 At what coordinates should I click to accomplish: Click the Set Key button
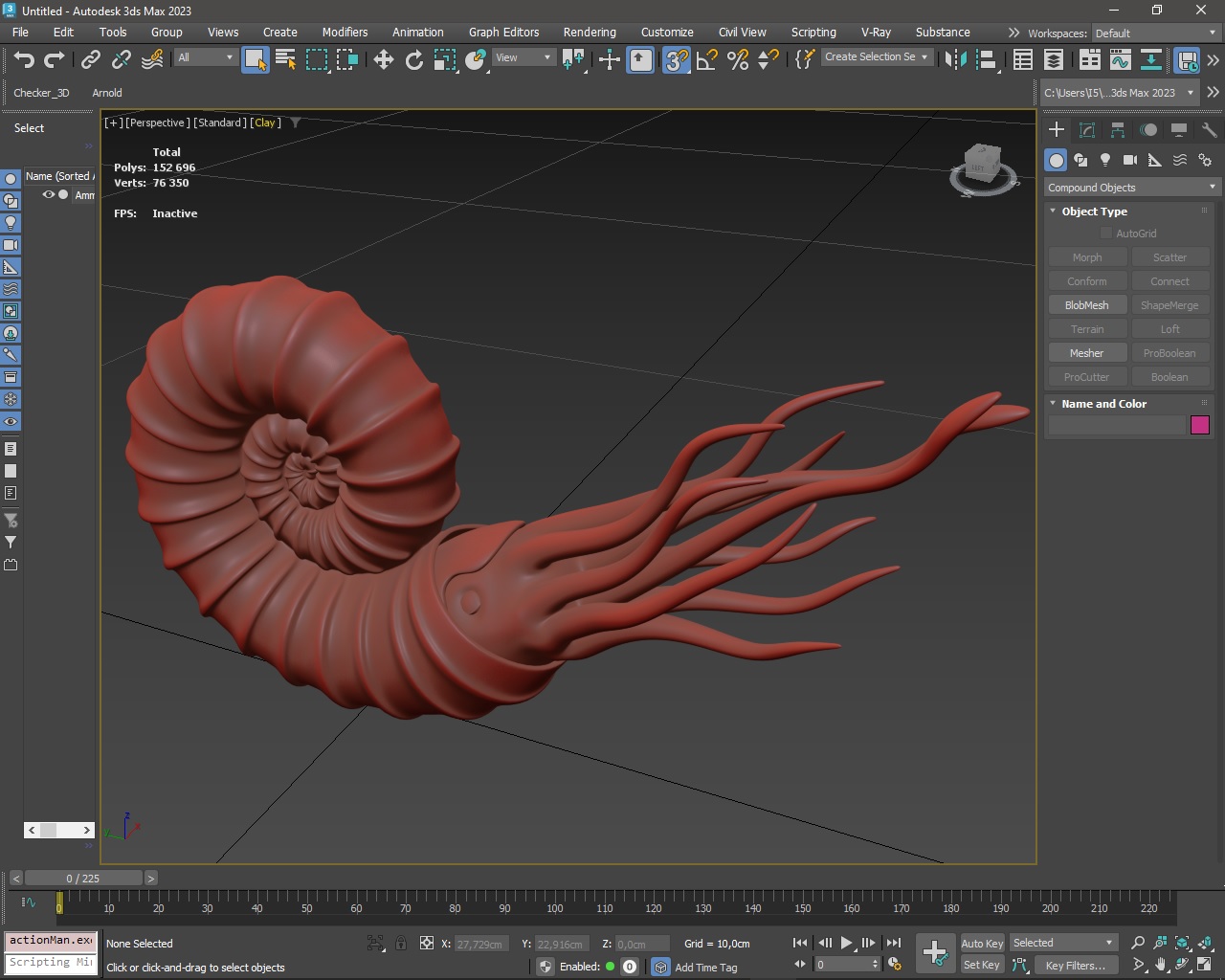[982, 965]
